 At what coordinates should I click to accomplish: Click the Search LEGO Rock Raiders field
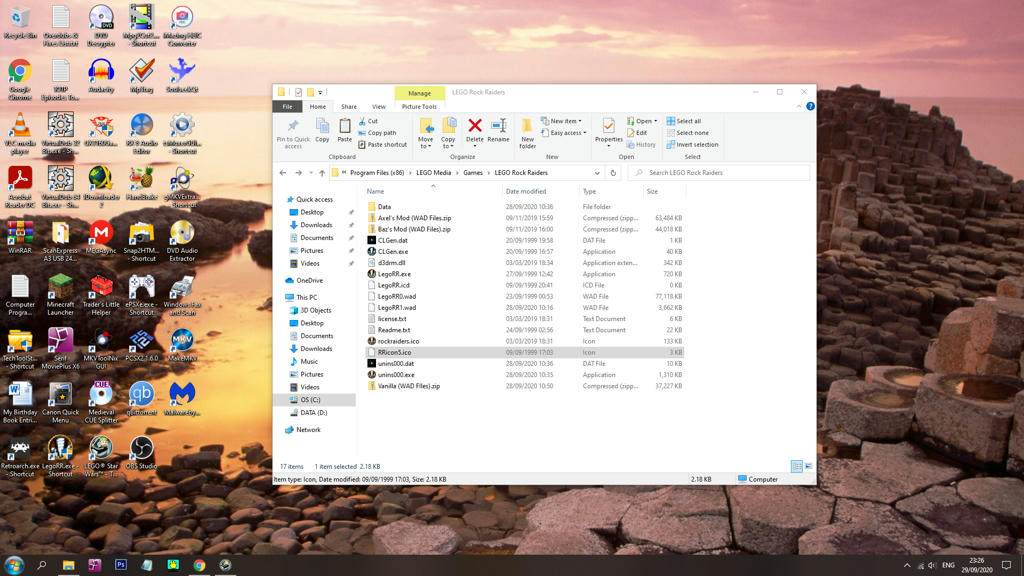pos(718,173)
